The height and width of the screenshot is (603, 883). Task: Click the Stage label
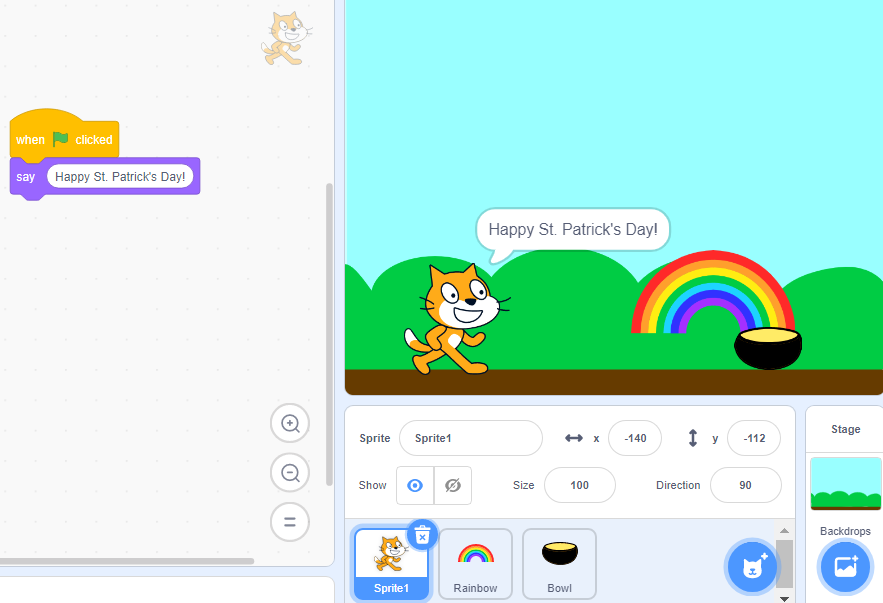(x=845, y=429)
